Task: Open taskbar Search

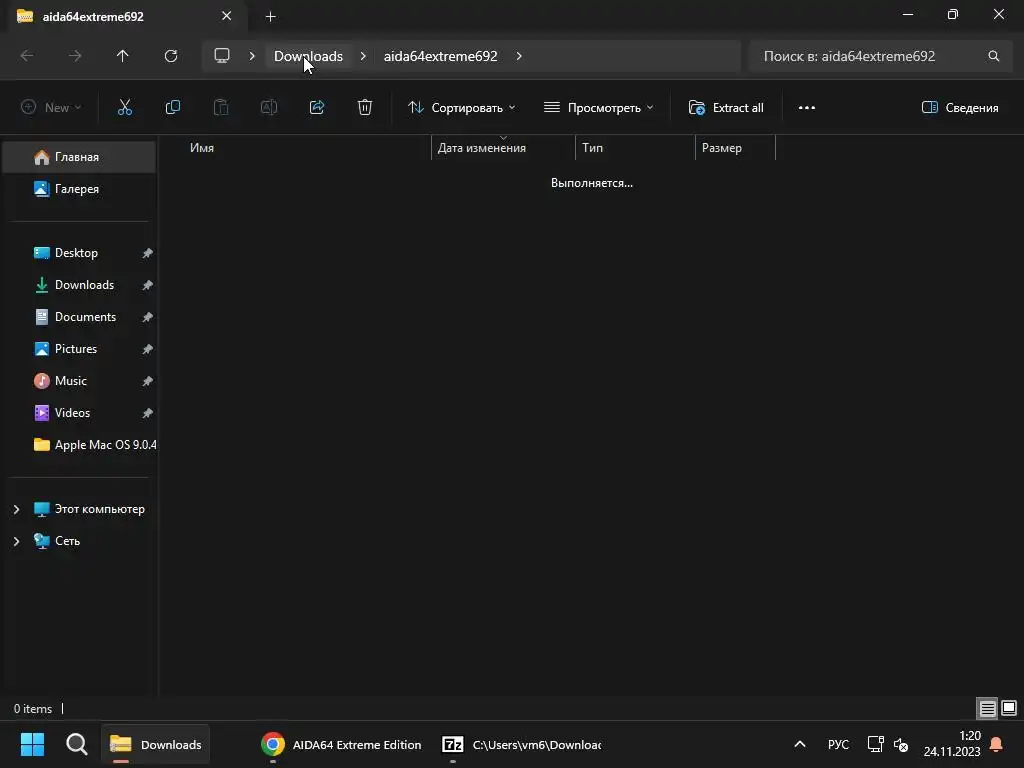Action: tap(76, 744)
